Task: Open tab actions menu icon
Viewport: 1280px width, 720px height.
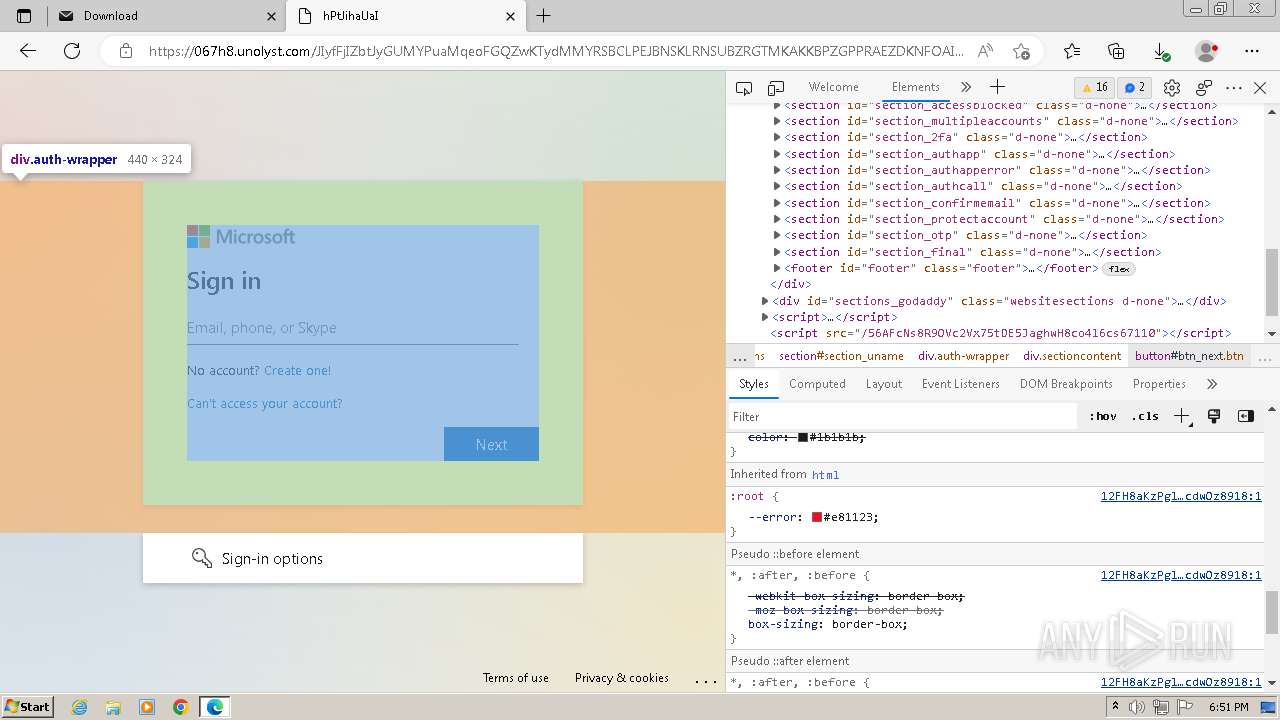Action: tap(24, 16)
